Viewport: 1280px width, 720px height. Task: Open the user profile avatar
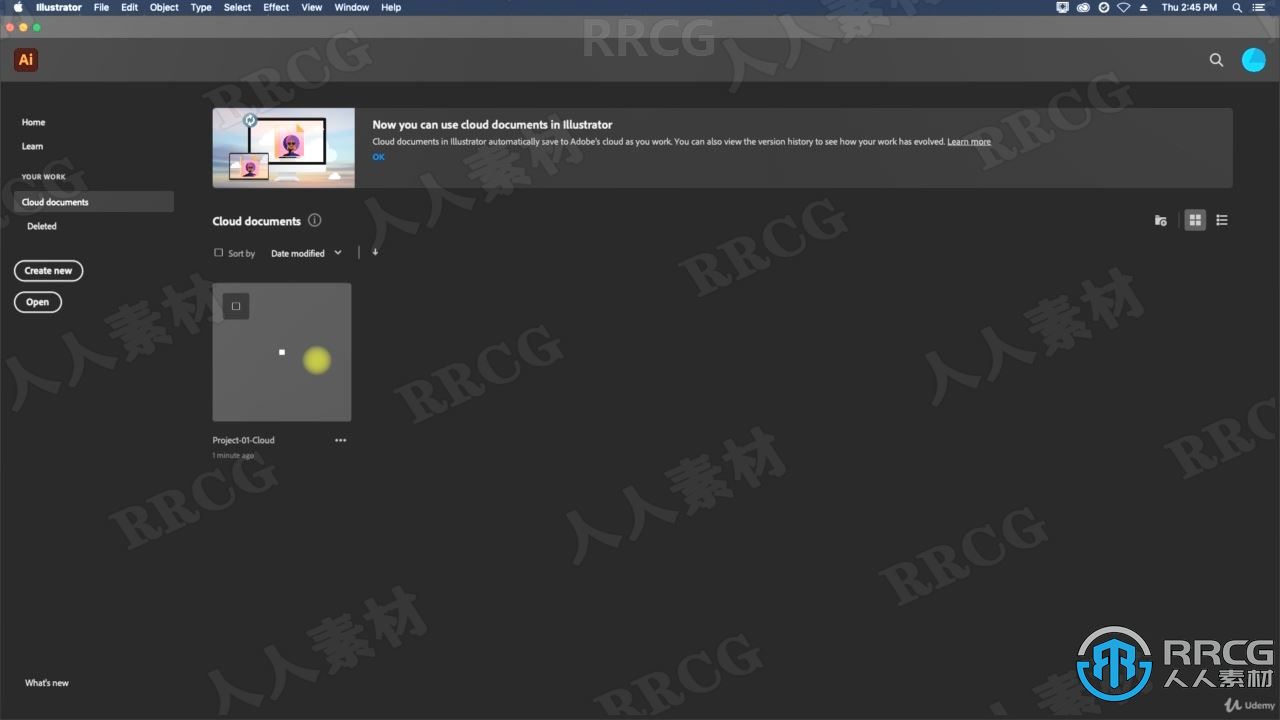(1253, 60)
